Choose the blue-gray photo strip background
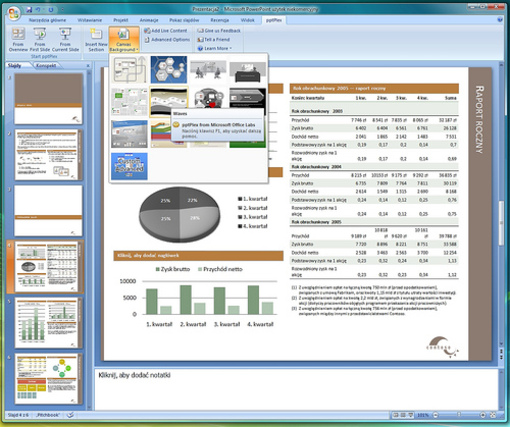Viewport: 510px width, 427px height. coord(129,134)
